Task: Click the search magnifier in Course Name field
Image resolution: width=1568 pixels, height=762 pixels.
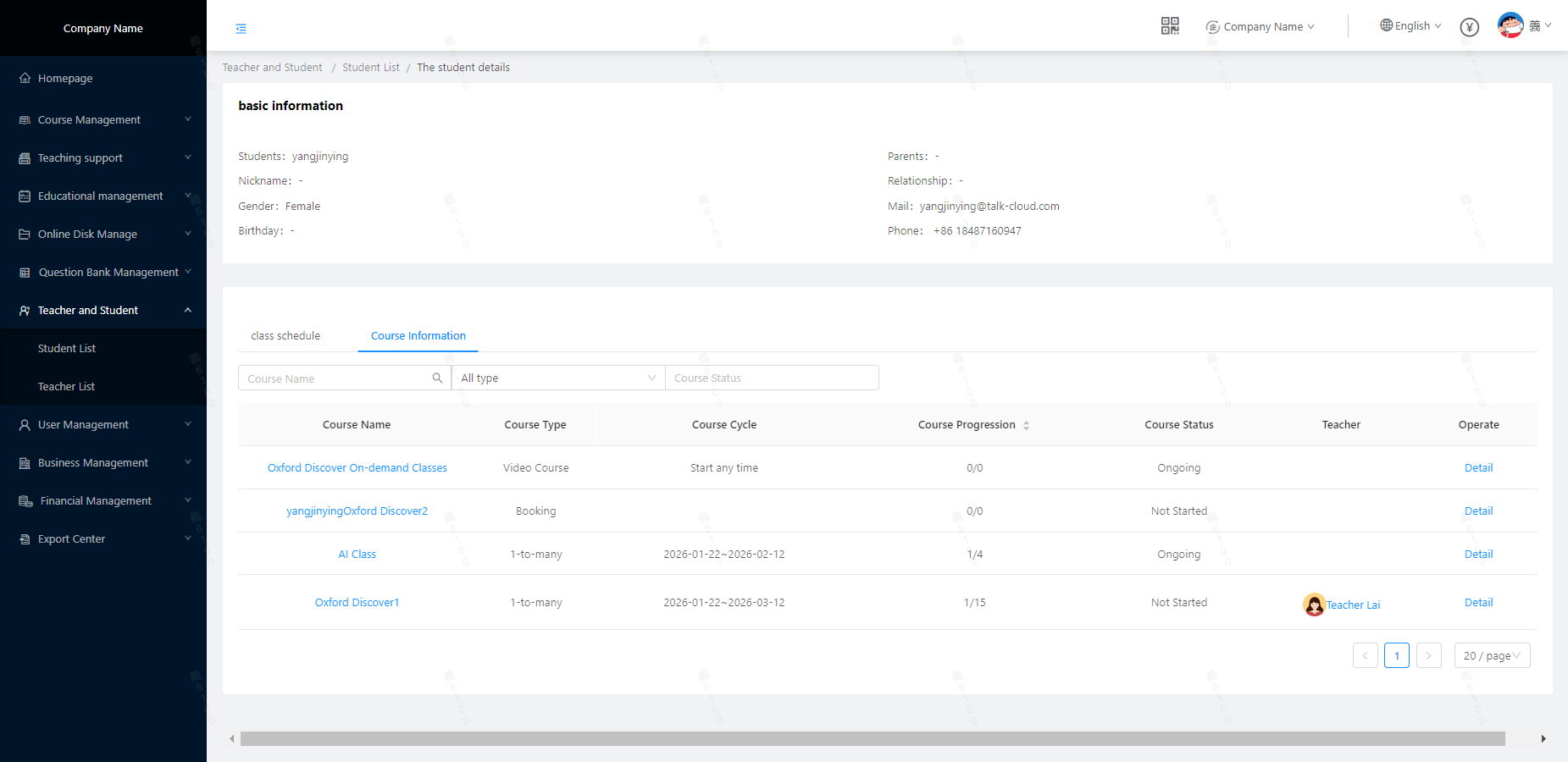Action: pyautogui.click(x=437, y=378)
